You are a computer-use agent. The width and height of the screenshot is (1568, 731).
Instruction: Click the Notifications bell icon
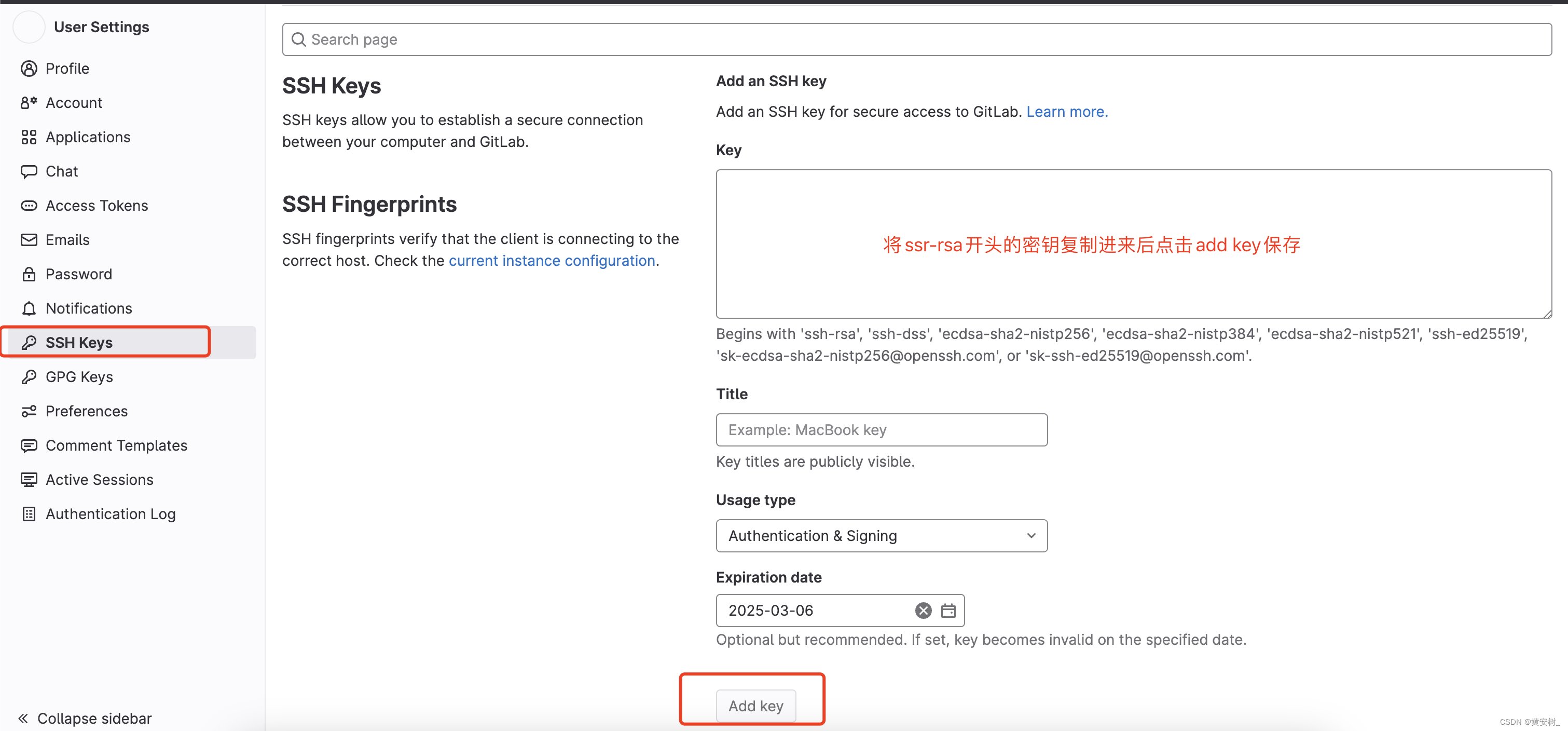point(29,308)
